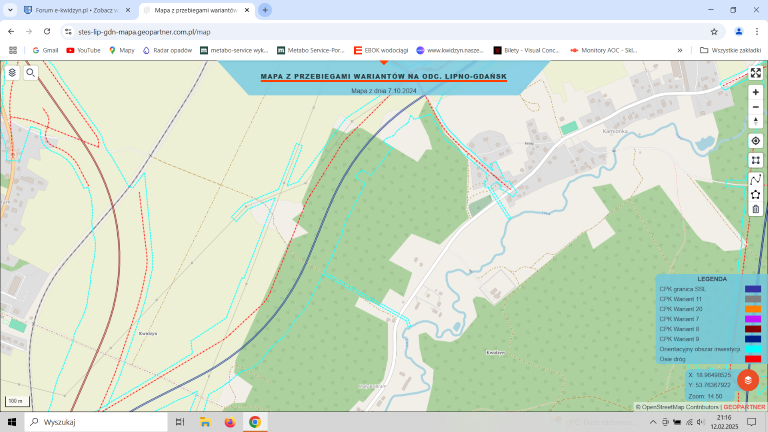
Task: Expand hidden bookmarks with double chevron
Action: 680,49
